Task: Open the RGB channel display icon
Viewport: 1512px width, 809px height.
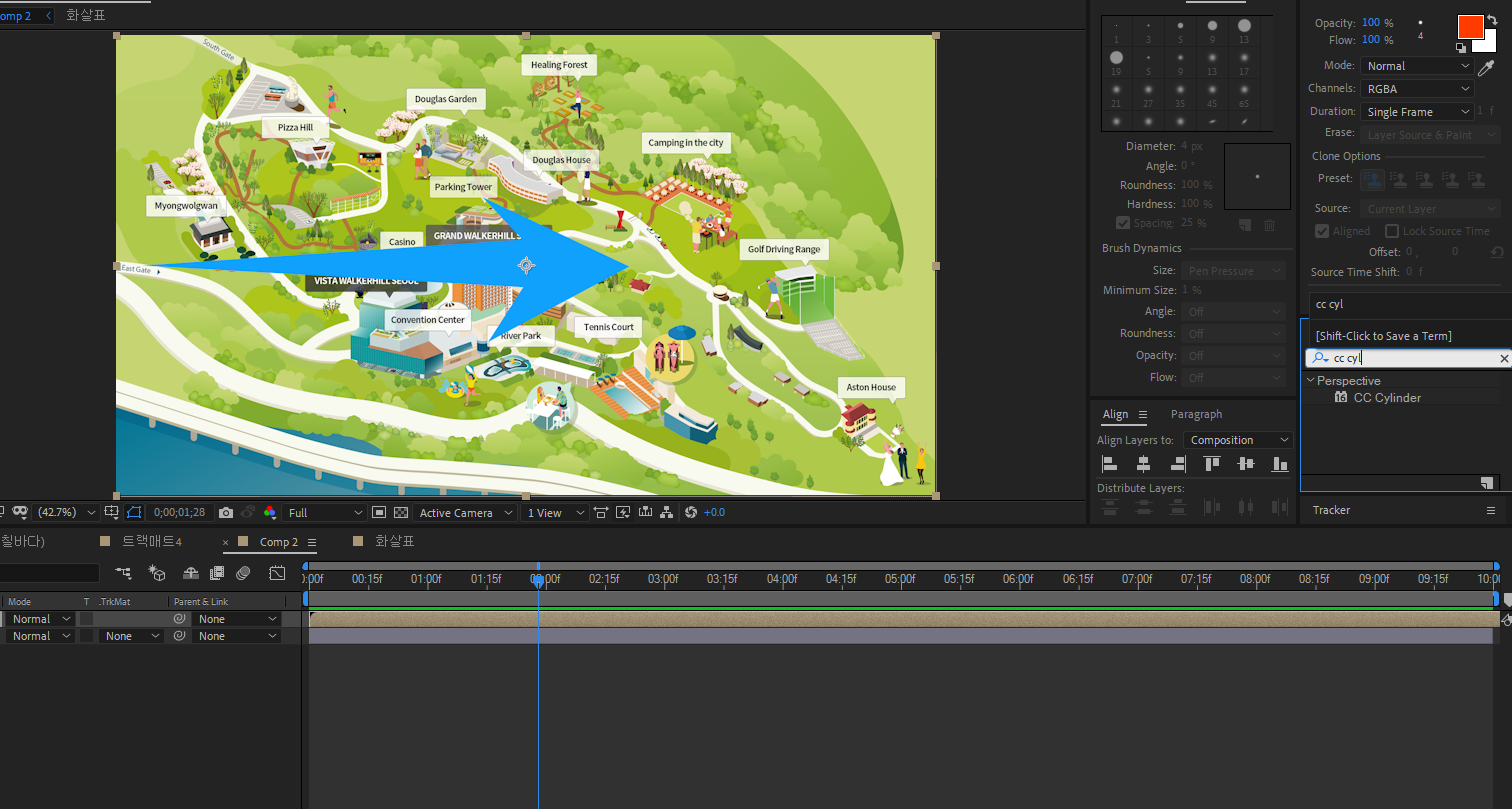Action: (270, 512)
